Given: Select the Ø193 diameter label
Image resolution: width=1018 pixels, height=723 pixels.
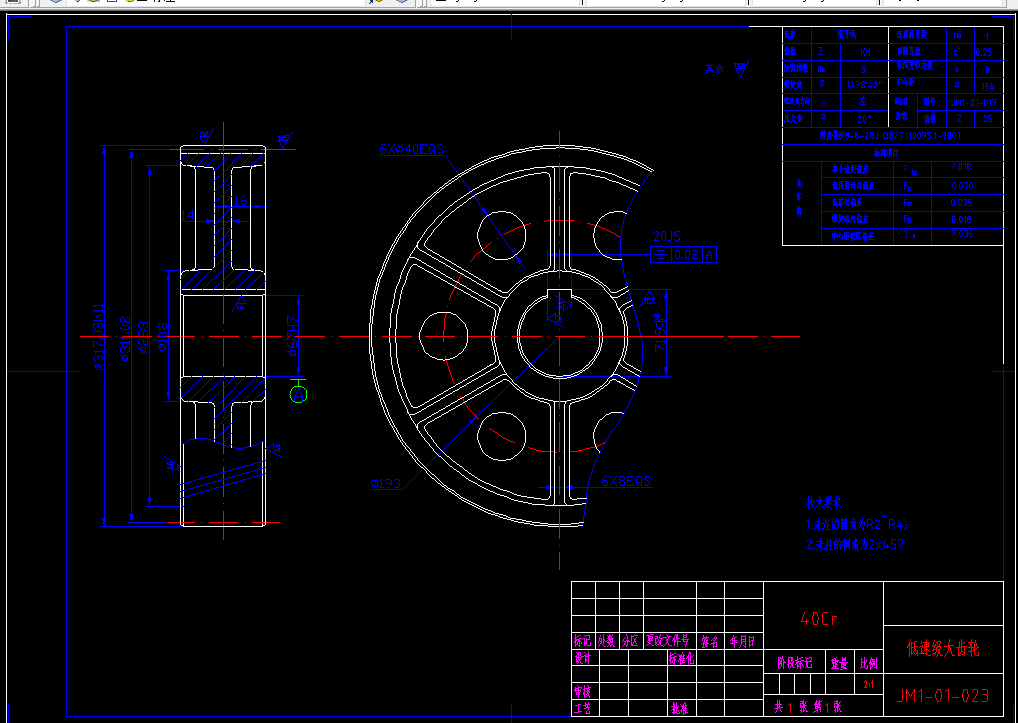Looking at the screenshot, I should pos(386,484).
